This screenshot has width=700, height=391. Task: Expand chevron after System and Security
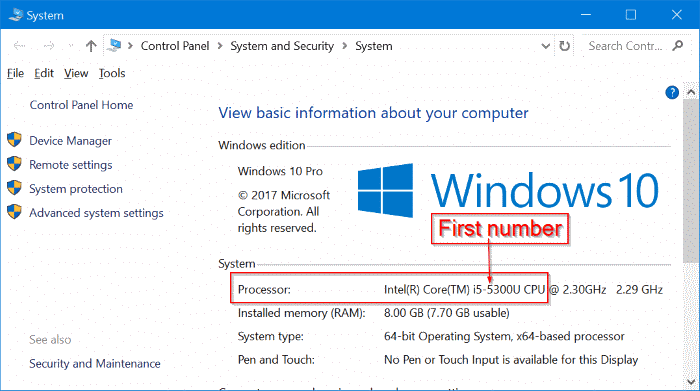(345, 46)
